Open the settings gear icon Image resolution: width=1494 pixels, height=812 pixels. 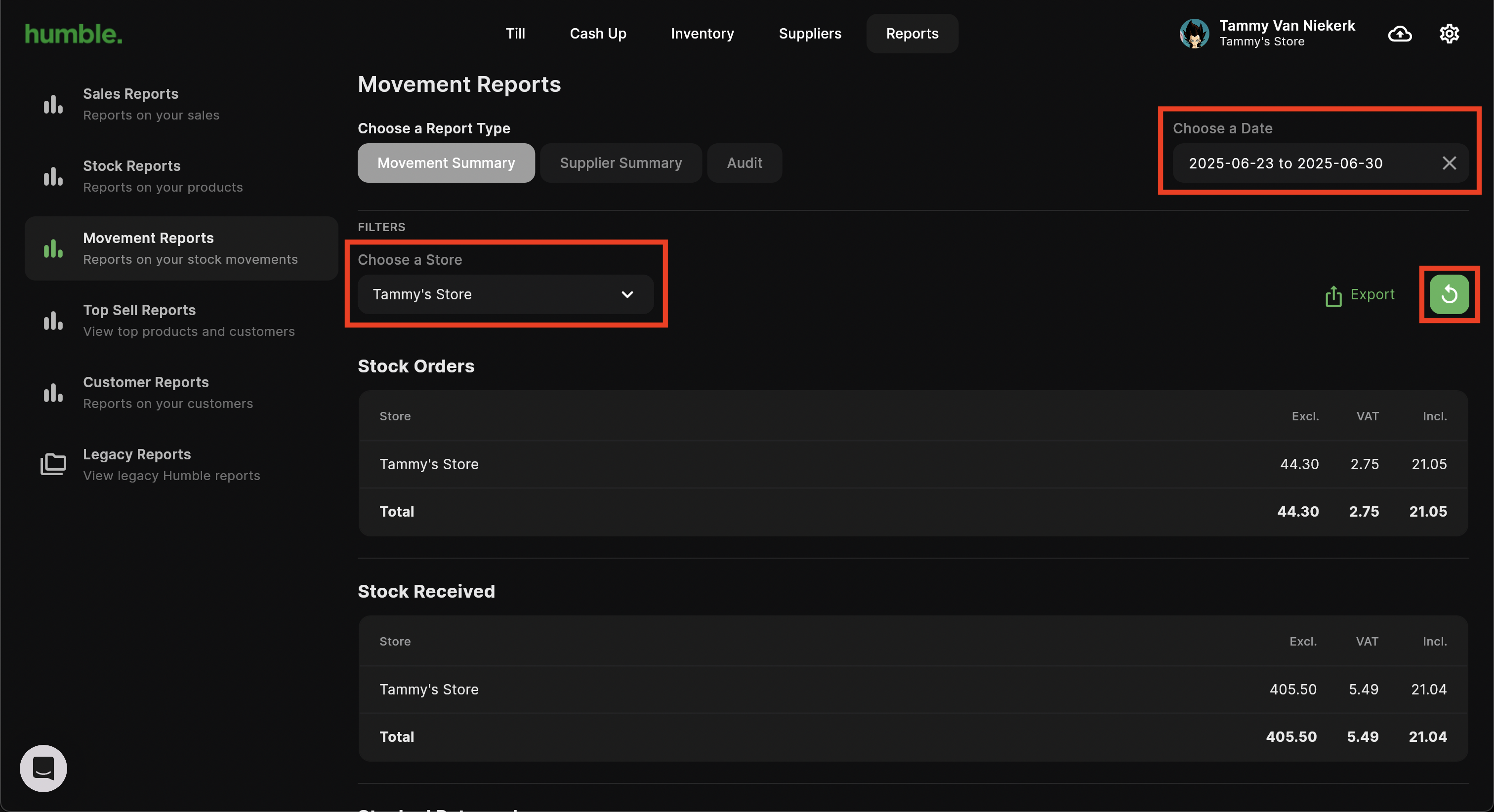(x=1449, y=34)
